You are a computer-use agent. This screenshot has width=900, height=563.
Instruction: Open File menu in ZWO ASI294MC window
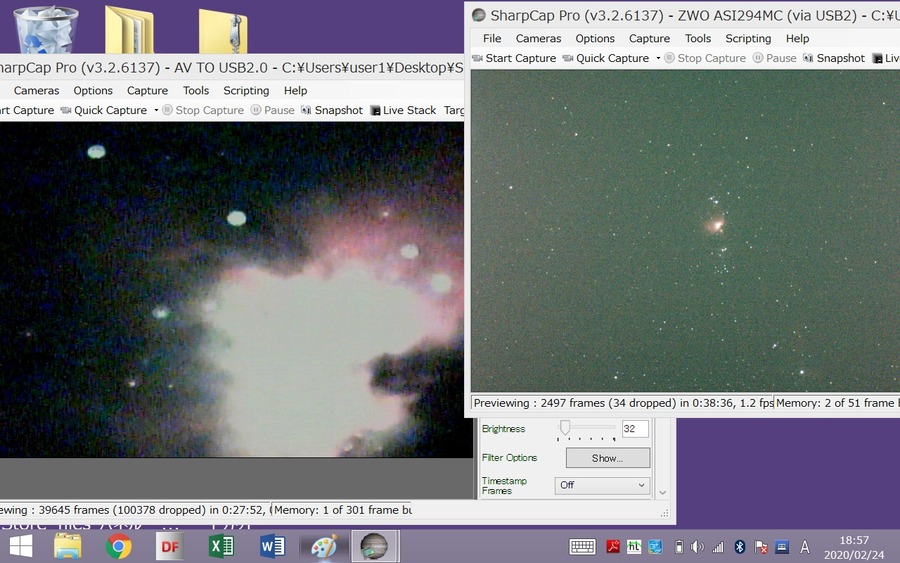coord(492,38)
